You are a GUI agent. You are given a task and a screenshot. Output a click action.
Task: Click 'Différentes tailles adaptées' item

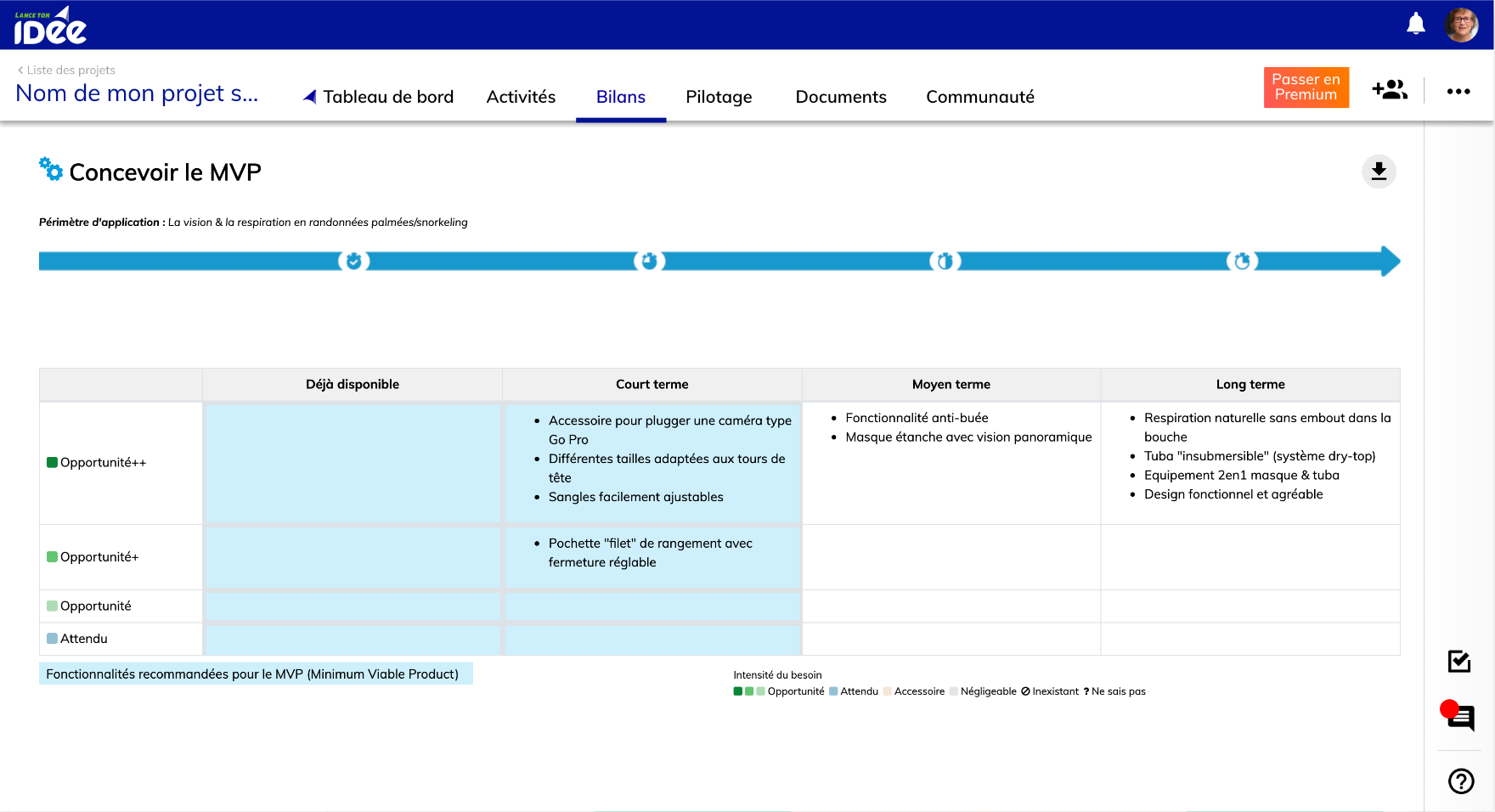(667, 468)
